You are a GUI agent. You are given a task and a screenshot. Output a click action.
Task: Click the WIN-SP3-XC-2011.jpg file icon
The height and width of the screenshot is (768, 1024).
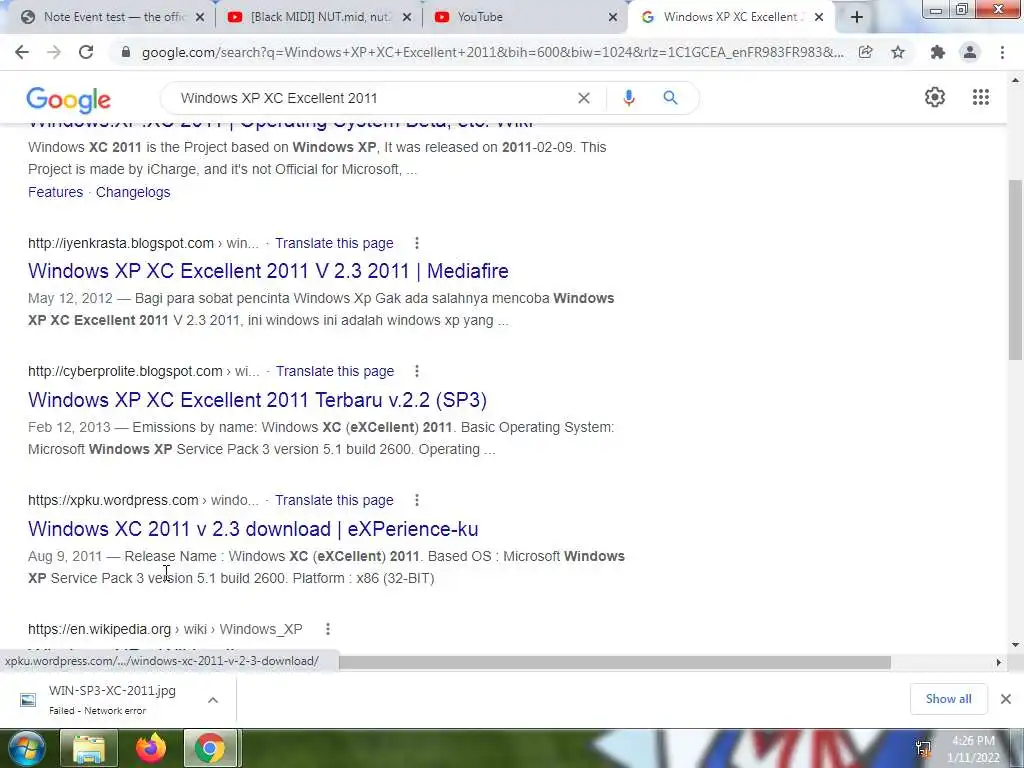click(x=27, y=700)
